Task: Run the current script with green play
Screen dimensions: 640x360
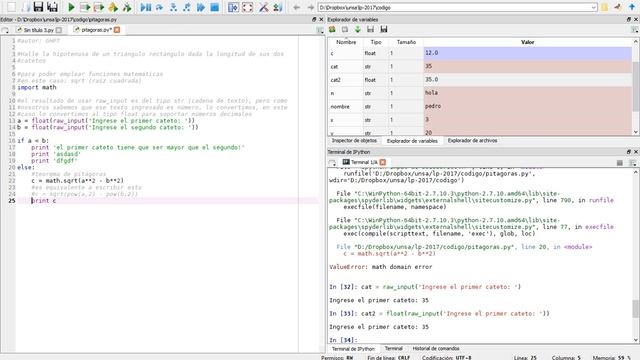Action: 71,7
